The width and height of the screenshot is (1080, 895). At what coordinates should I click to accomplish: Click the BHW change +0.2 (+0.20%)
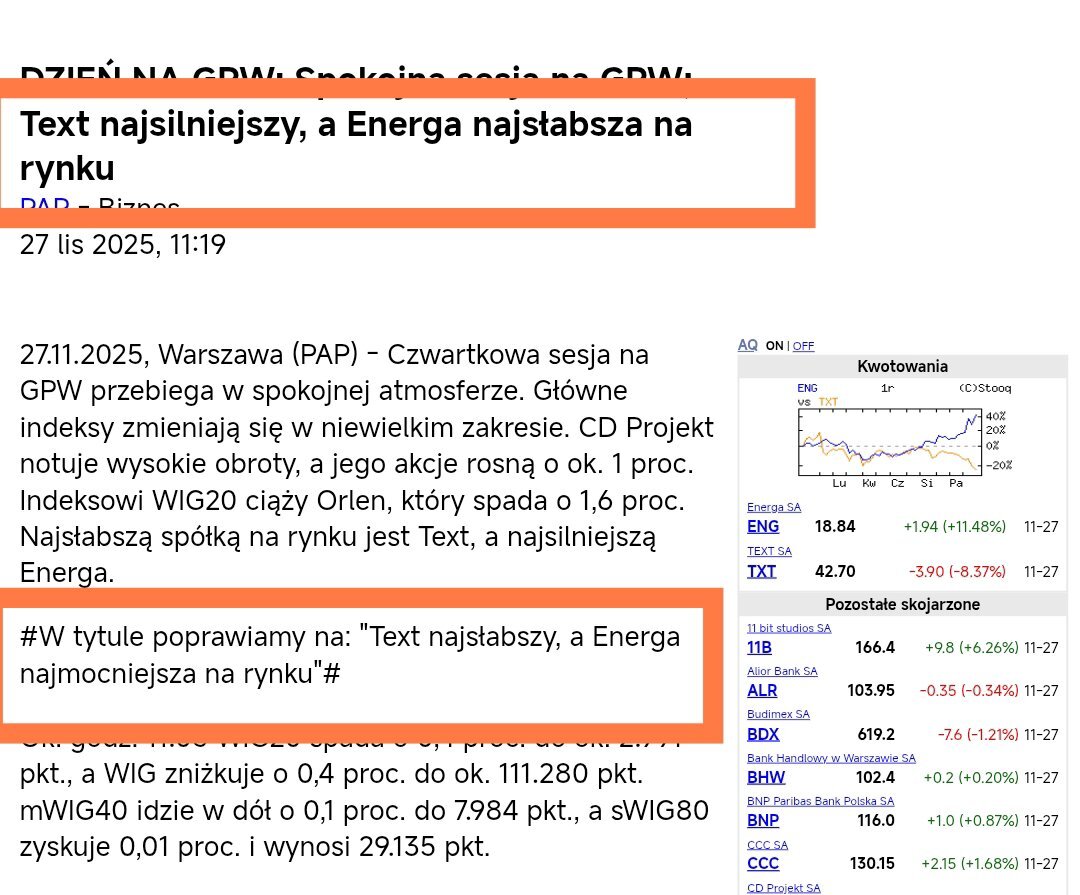tap(970, 777)
